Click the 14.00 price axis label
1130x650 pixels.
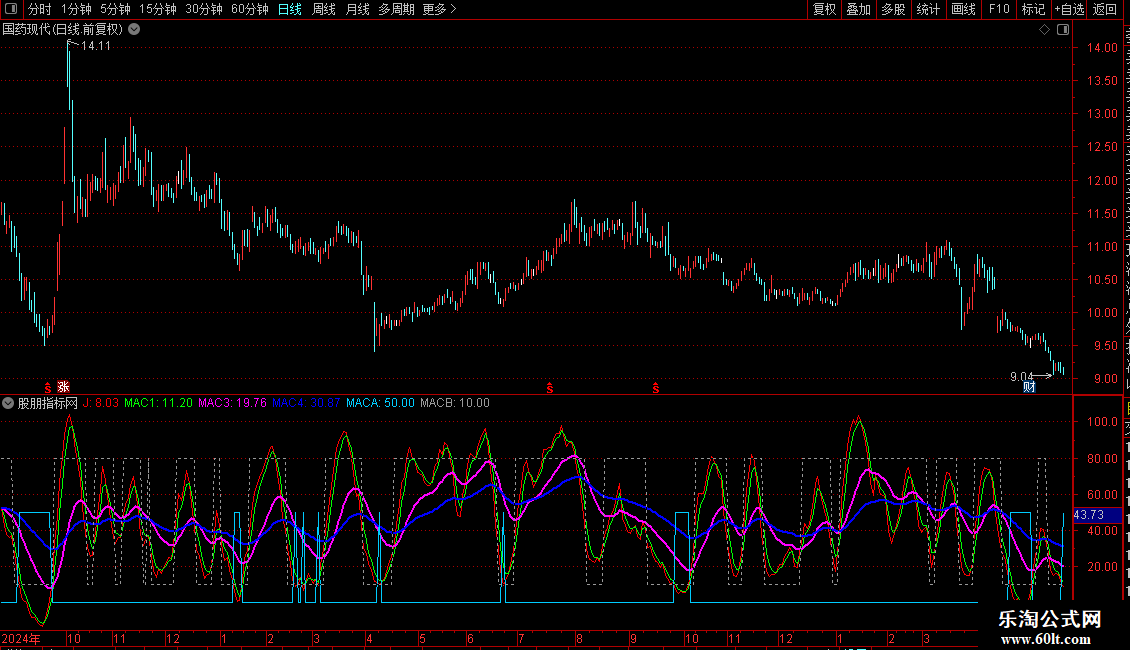[x=1103, y=48]
